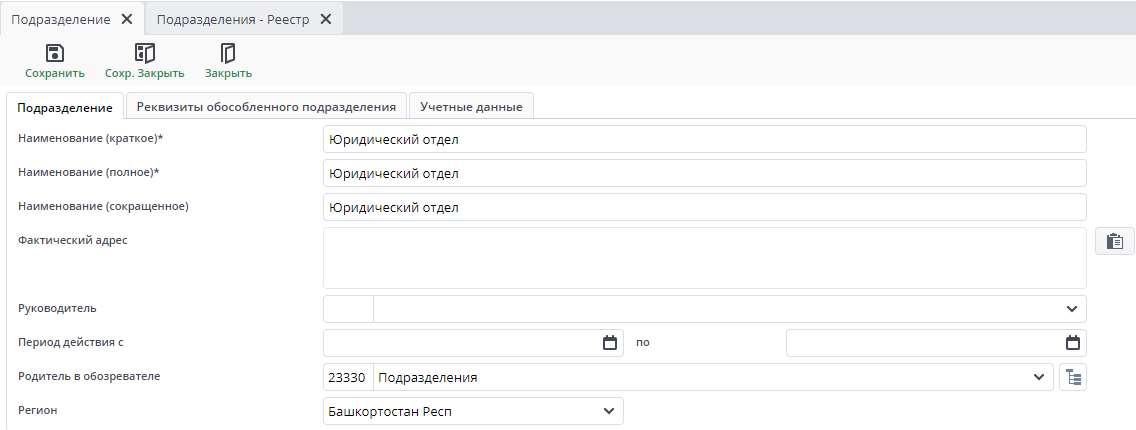Click the Наименование (полное) input field

pos(704,173)
